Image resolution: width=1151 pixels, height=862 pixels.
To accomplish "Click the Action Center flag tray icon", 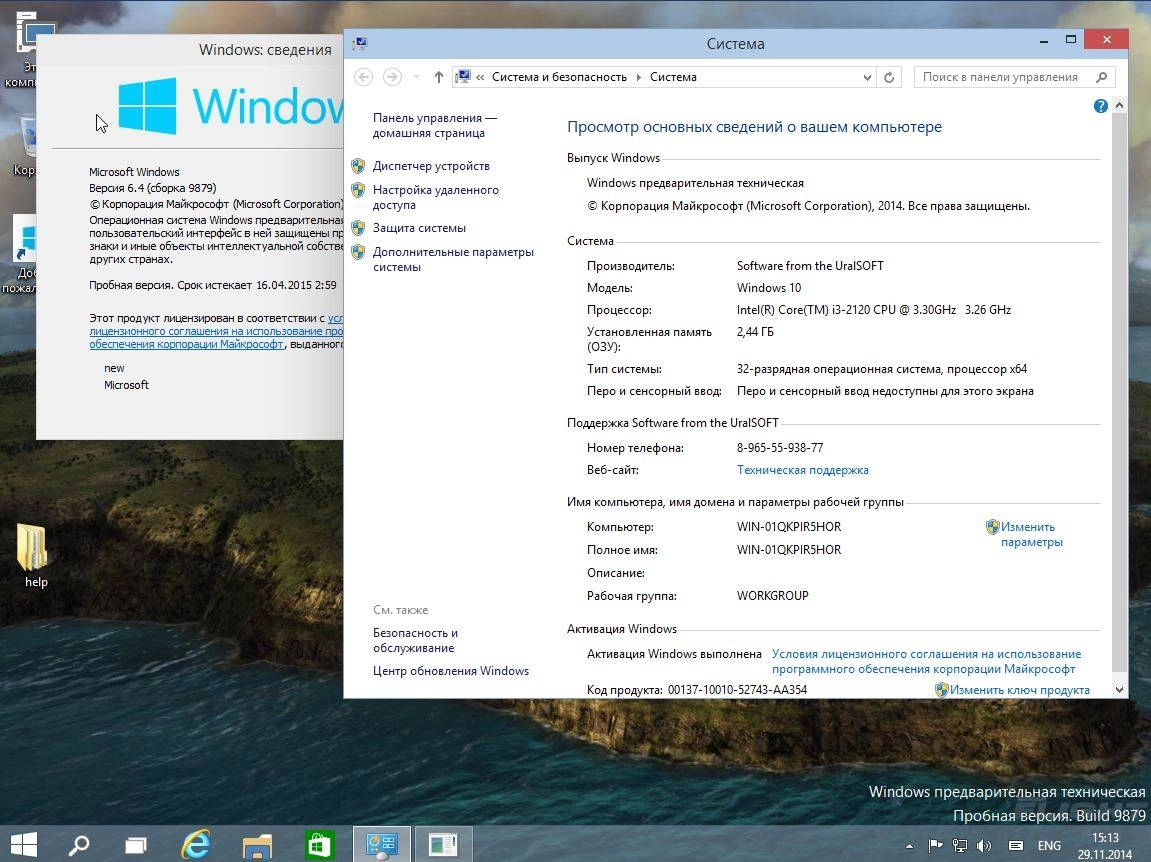I will pos(934,846).
